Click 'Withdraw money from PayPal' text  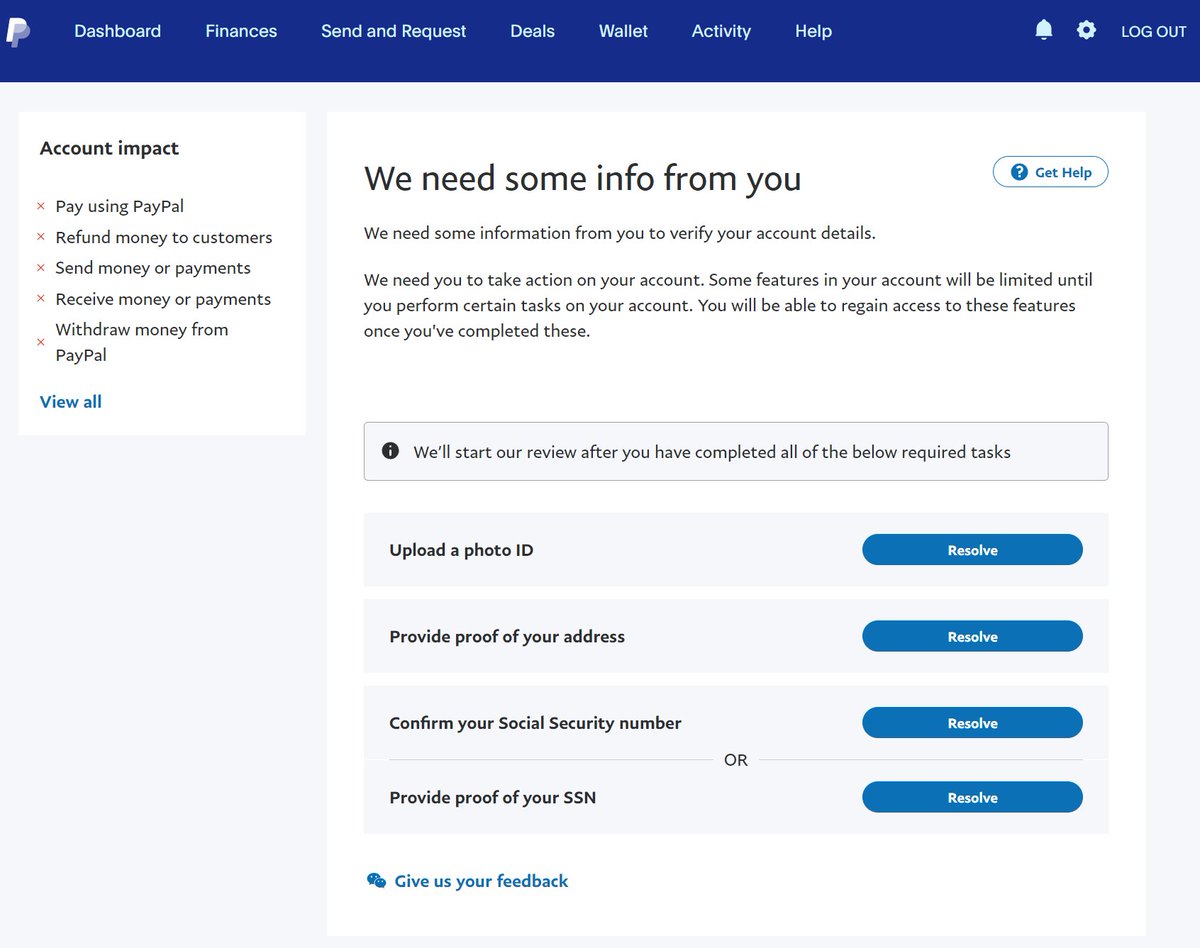pyautogui.click(x=142, y=342)
